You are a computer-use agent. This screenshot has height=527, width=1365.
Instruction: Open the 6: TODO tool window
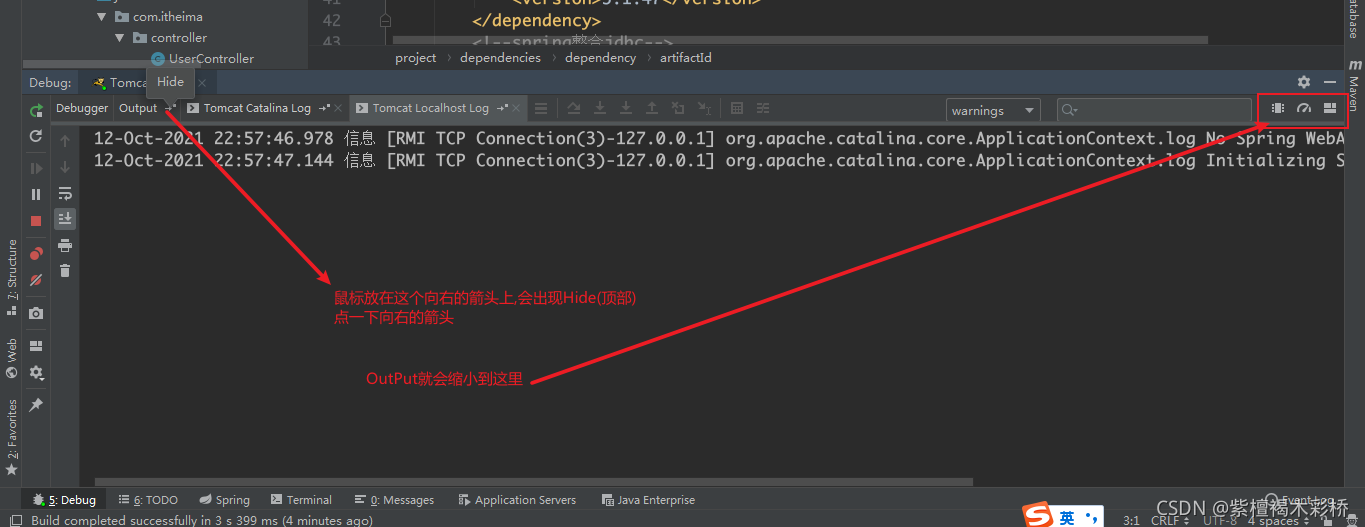[148, 500]
